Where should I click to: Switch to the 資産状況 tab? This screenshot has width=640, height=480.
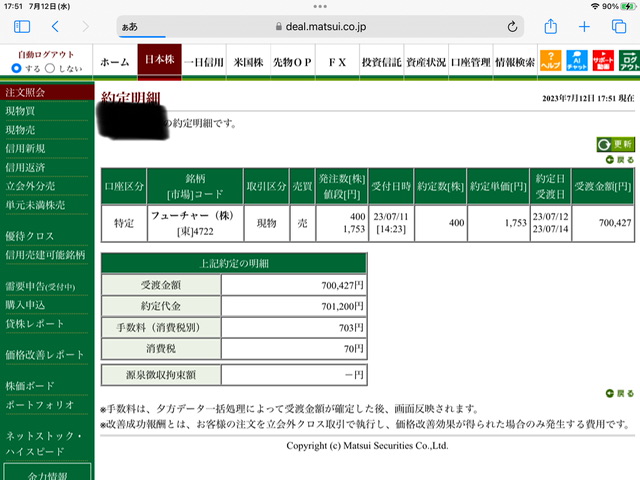point(426,62)
